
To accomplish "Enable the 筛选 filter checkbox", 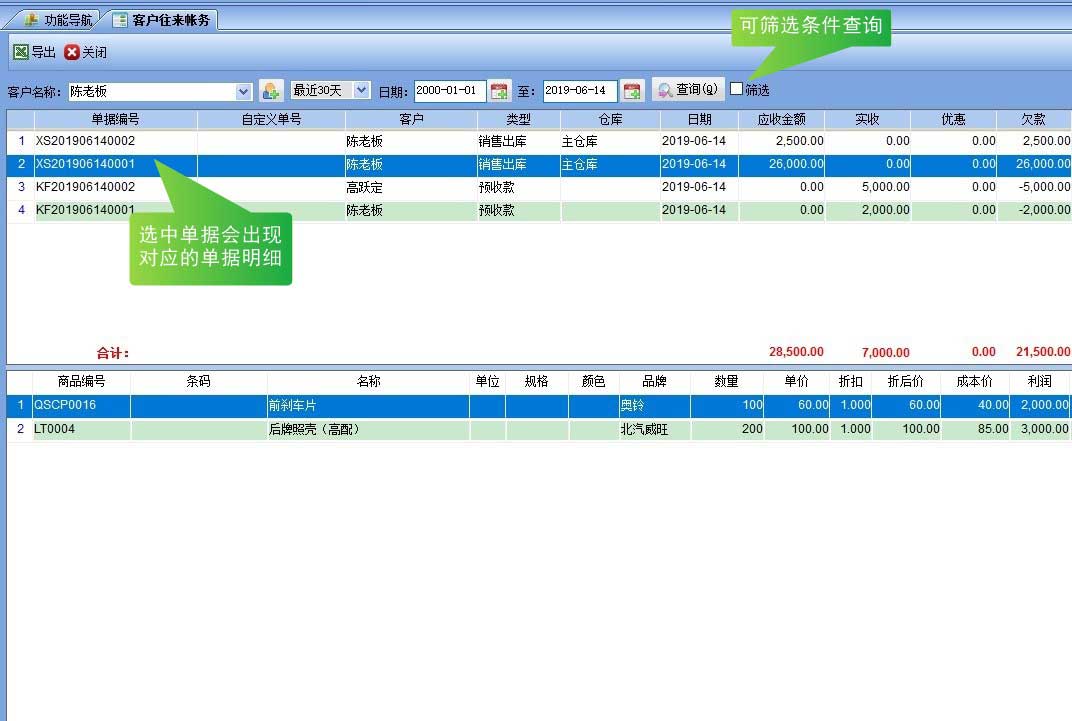I will point(736,89).
